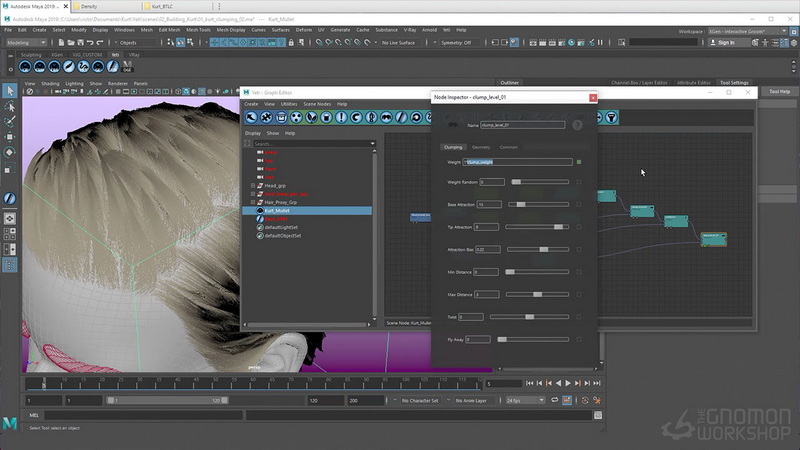Click the Yeti grow leaf node icon
The image size is (800, 450).
pyautogui.click(x=311, y=117)
